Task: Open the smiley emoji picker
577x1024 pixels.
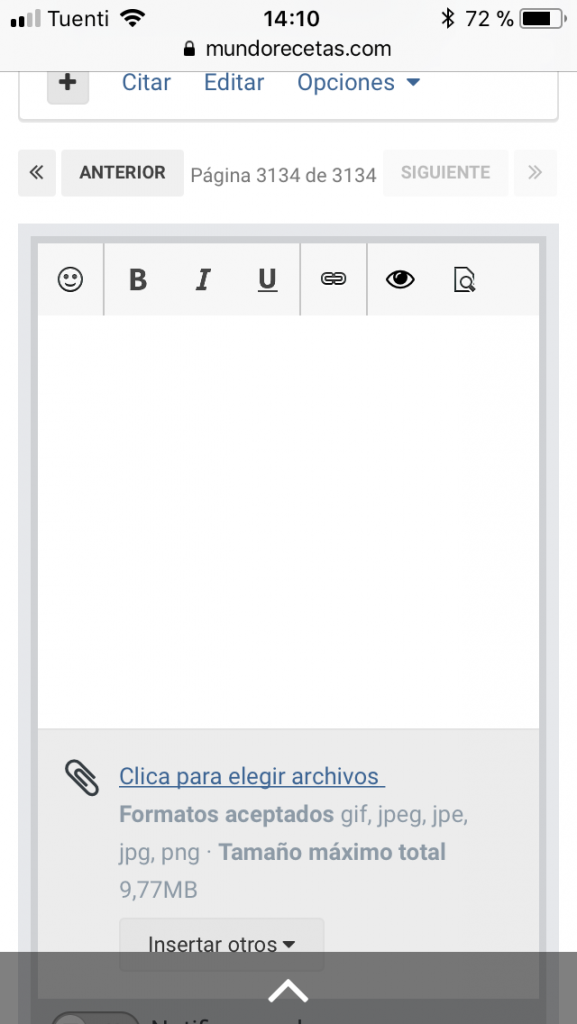Action: 70,280
